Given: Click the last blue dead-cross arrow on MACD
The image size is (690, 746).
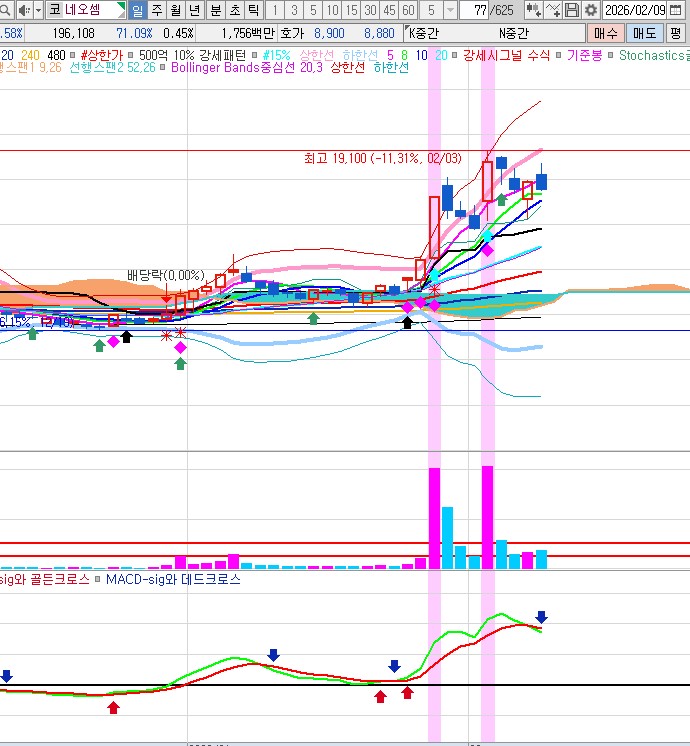Looking at the screenshot, I should (x=541, y=617).
